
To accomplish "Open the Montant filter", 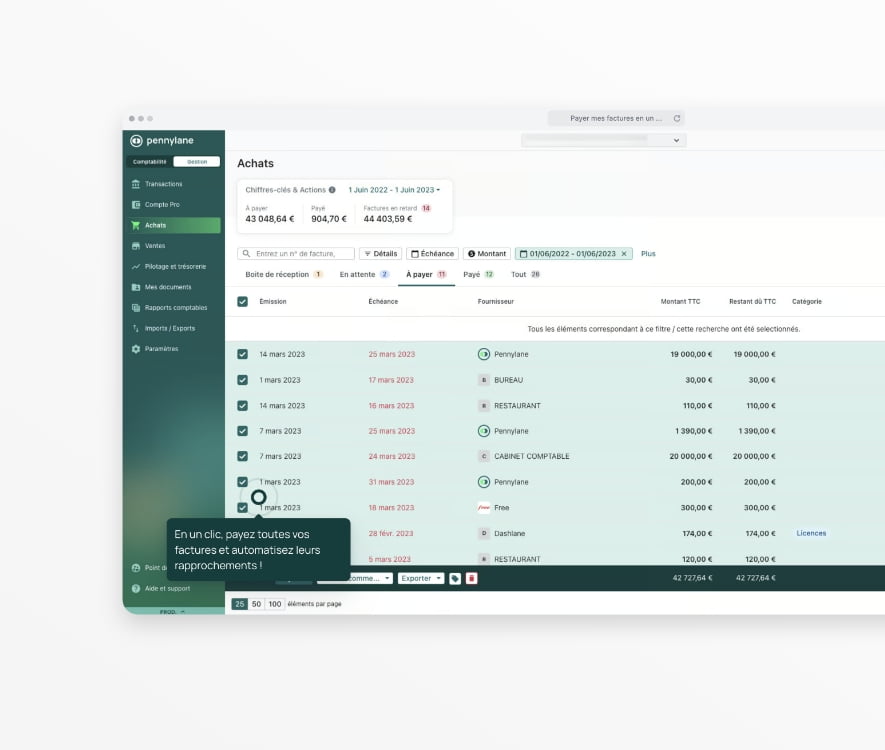I will [487, 254].
